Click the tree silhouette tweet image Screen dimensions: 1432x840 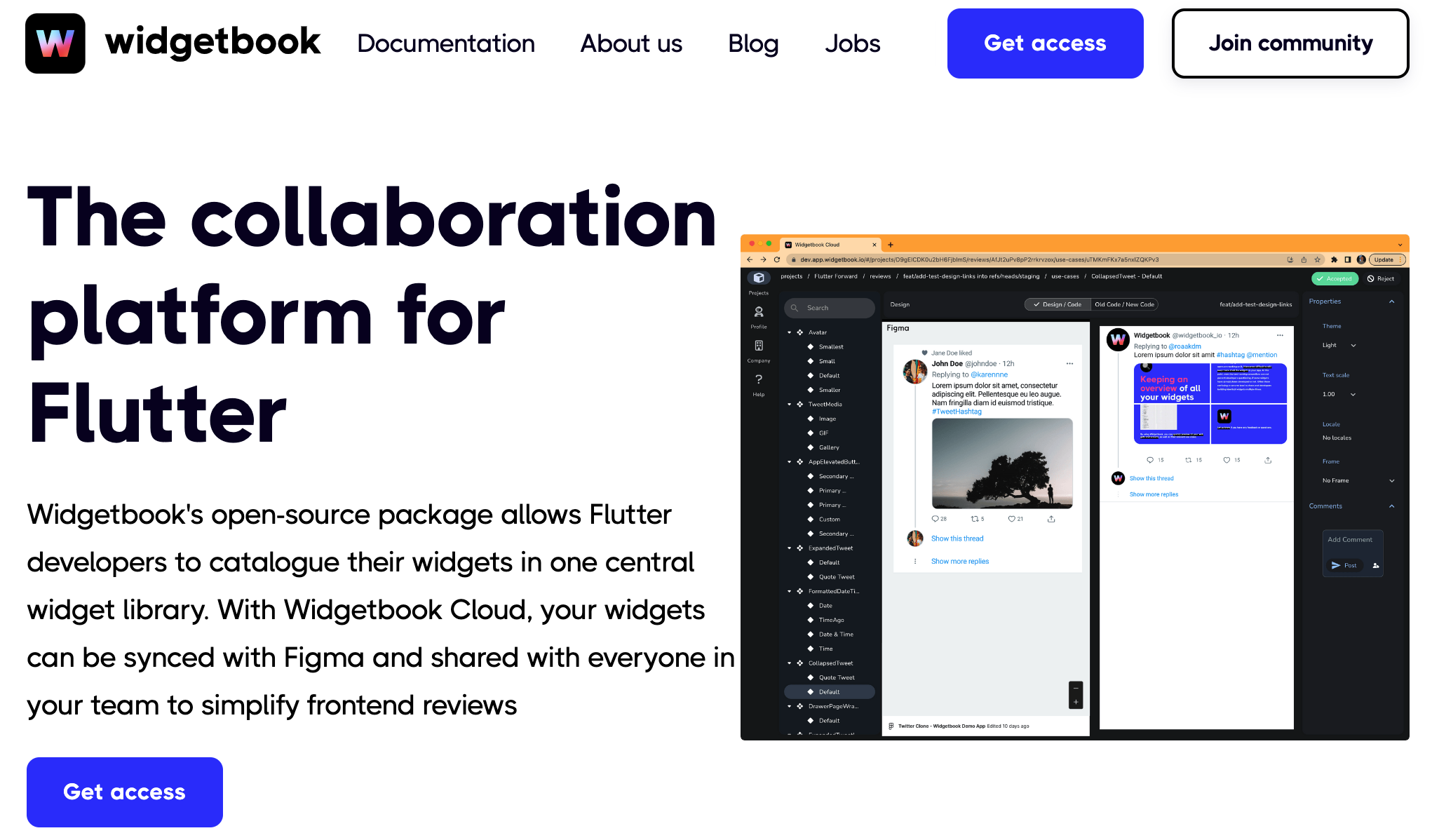click(1002, 463)
